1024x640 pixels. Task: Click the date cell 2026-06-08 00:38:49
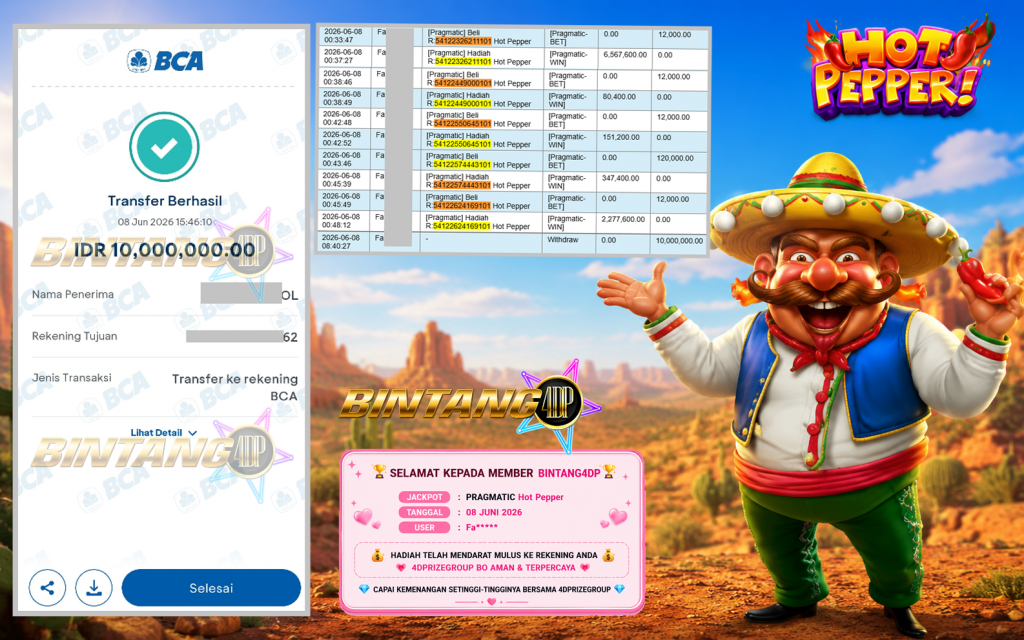345,99
